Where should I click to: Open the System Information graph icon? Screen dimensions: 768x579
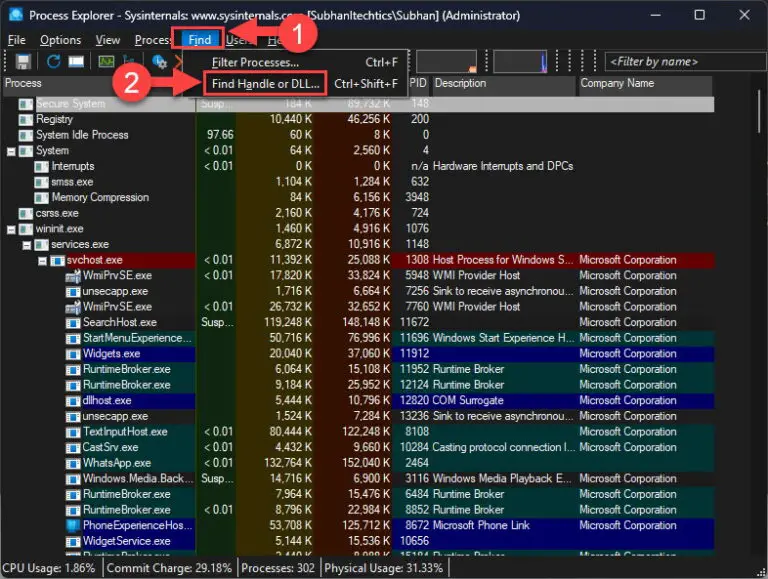[105, 62]
